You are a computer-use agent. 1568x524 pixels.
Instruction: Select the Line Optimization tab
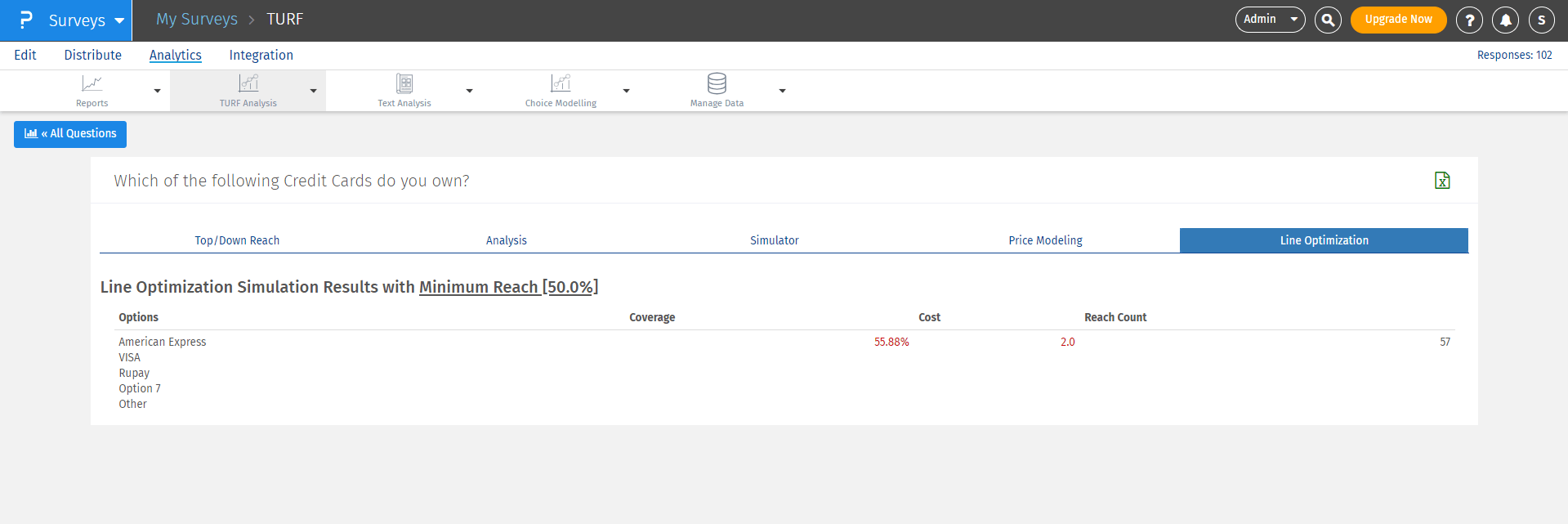(1324, 240)
